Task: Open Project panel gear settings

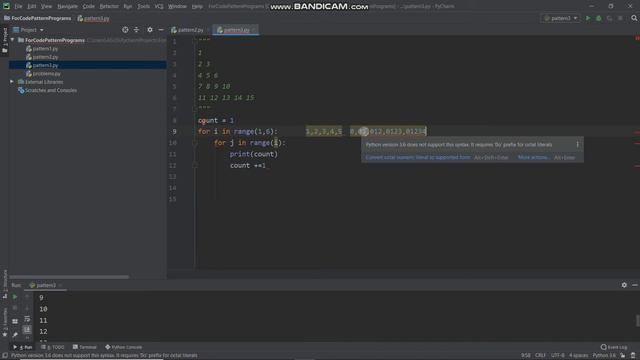Action: click(150, 30)
